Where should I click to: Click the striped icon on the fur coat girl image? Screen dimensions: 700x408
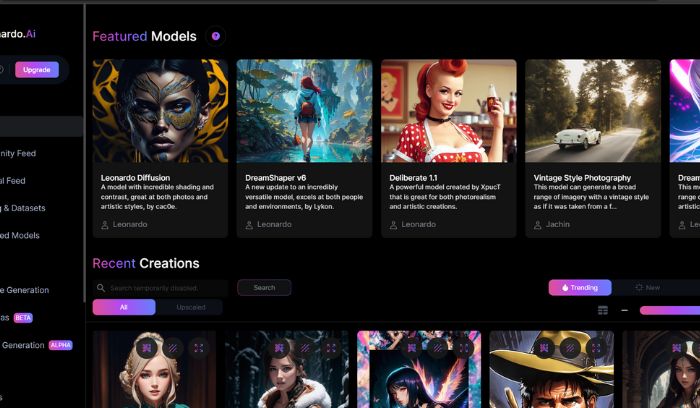coord(305,347)
